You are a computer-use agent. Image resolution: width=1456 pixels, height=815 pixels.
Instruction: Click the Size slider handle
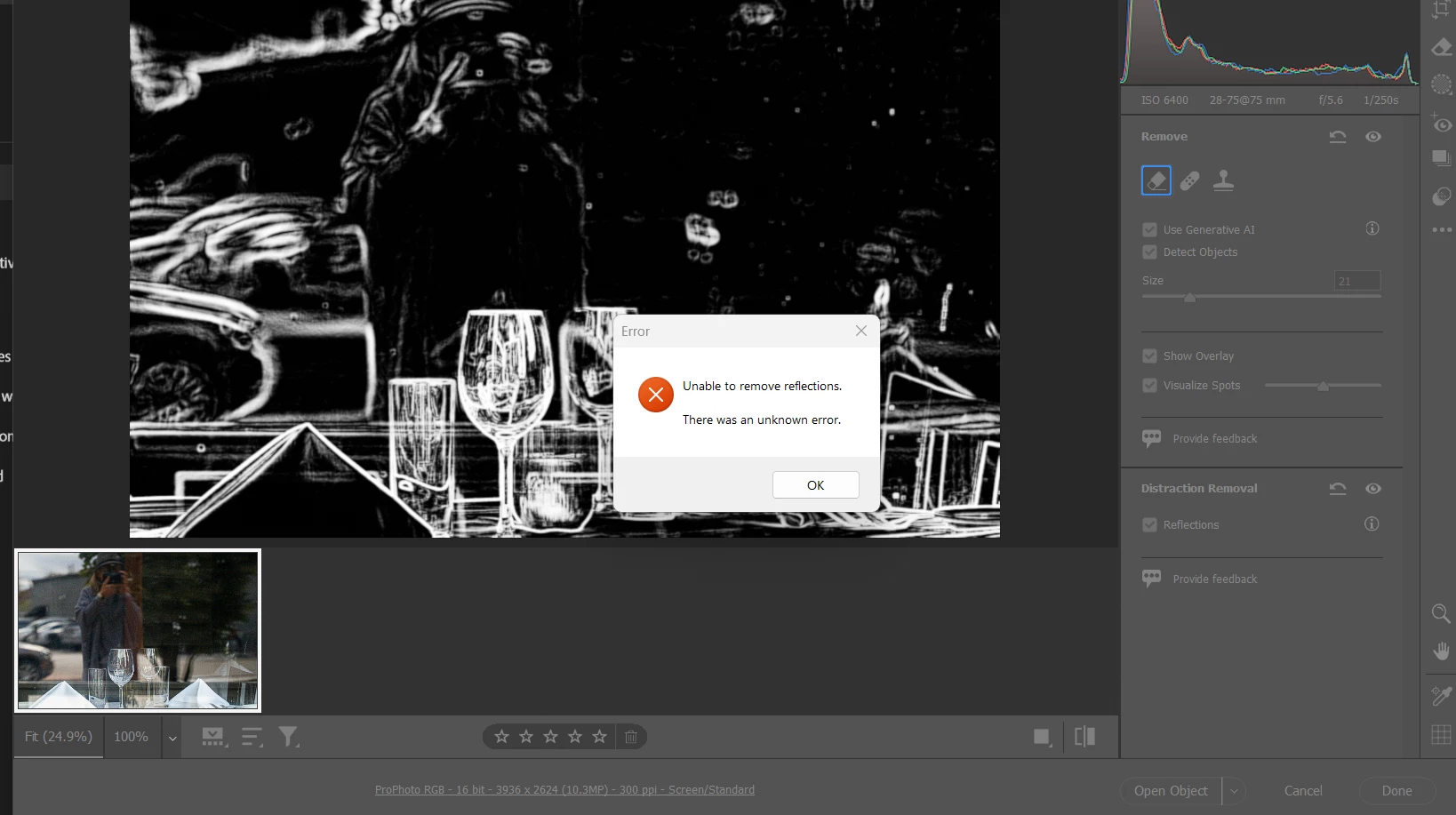(1189, 298)
